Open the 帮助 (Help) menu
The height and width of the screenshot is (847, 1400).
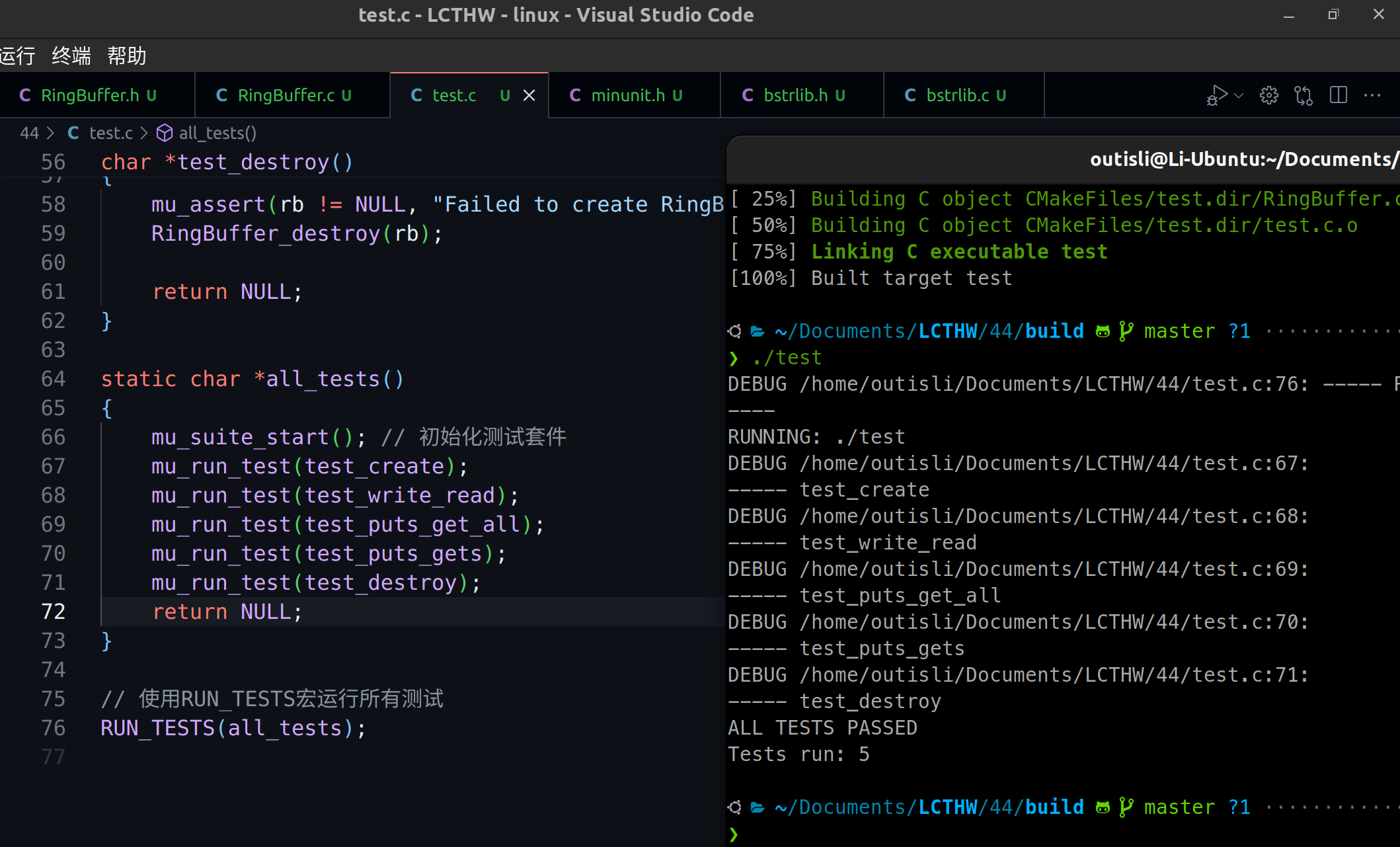127,56
